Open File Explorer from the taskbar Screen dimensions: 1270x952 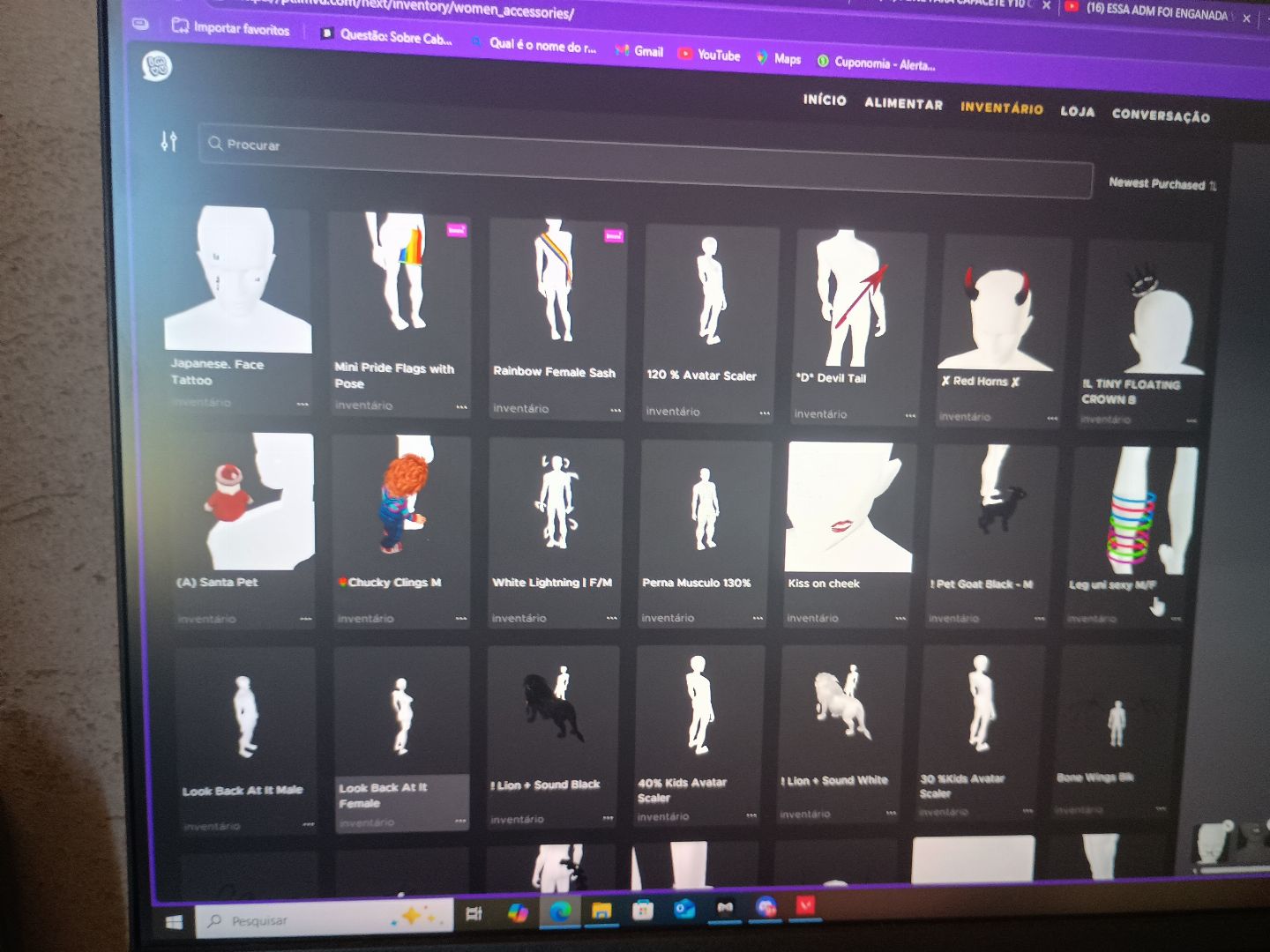pos(601,911)
